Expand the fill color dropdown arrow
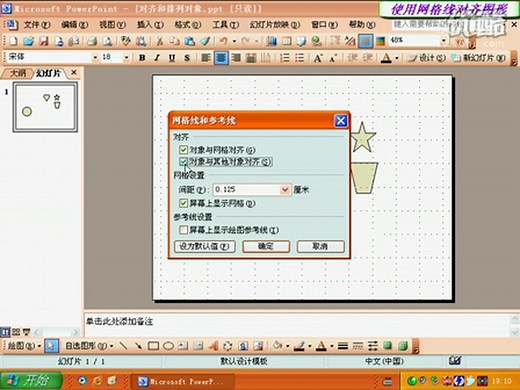This screenshot has width=520, height=390. click(x=287, y=346)
